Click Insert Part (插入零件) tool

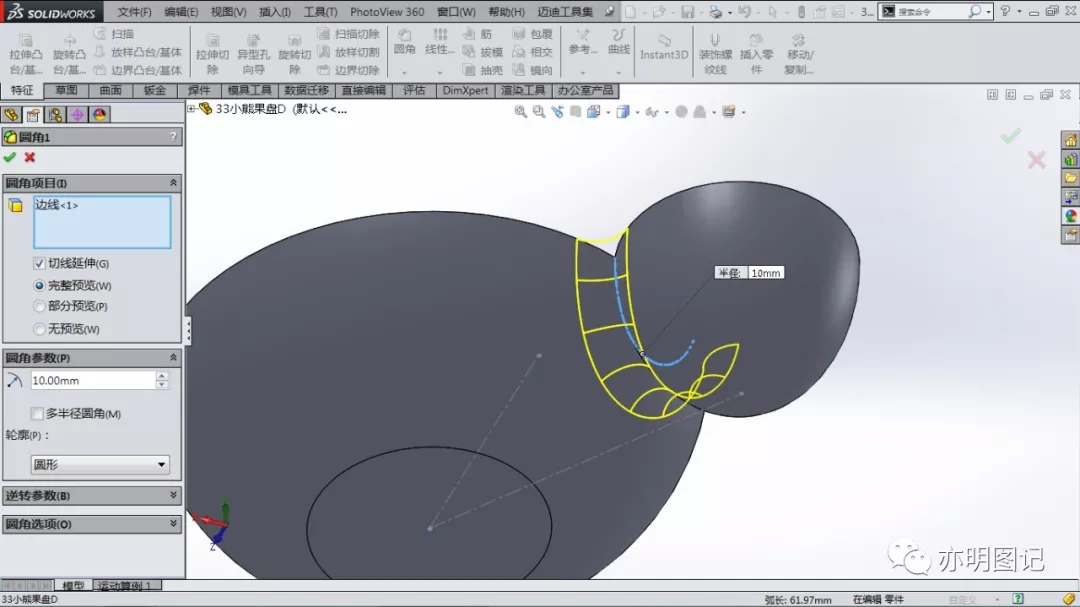click(756, 54)
